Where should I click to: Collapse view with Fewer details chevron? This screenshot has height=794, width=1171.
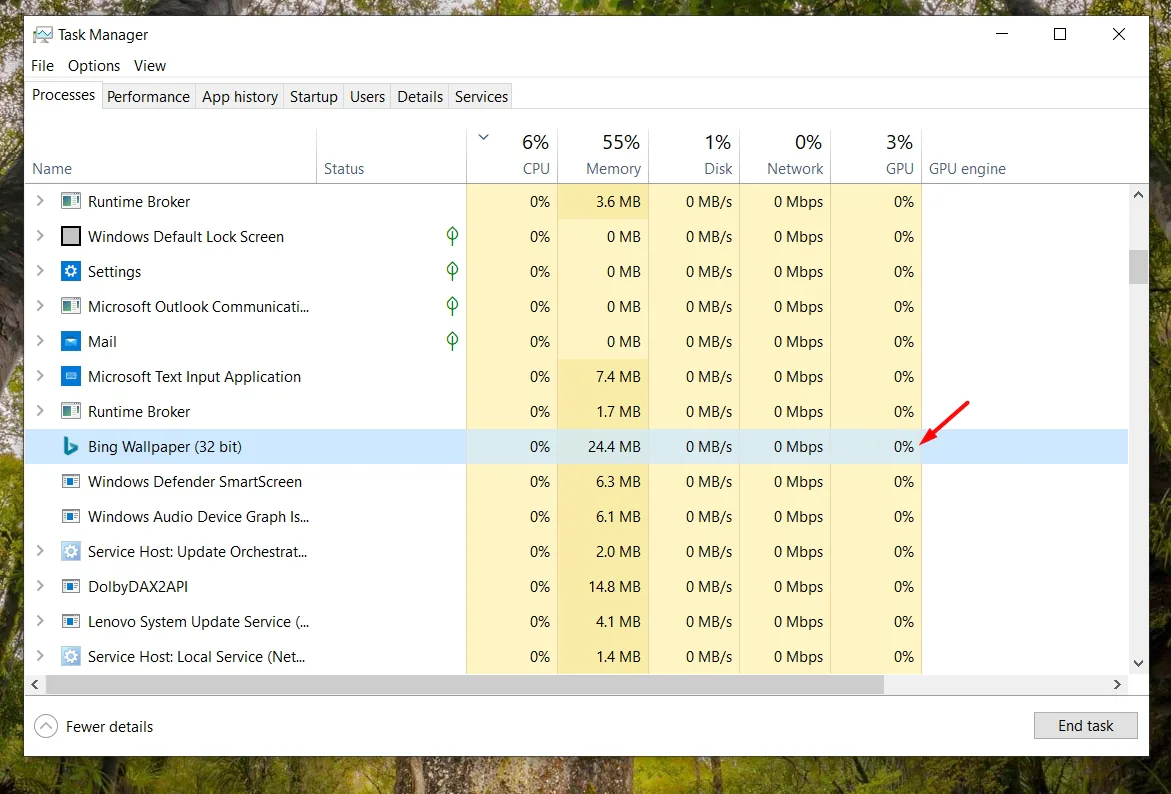pos(46,726)
